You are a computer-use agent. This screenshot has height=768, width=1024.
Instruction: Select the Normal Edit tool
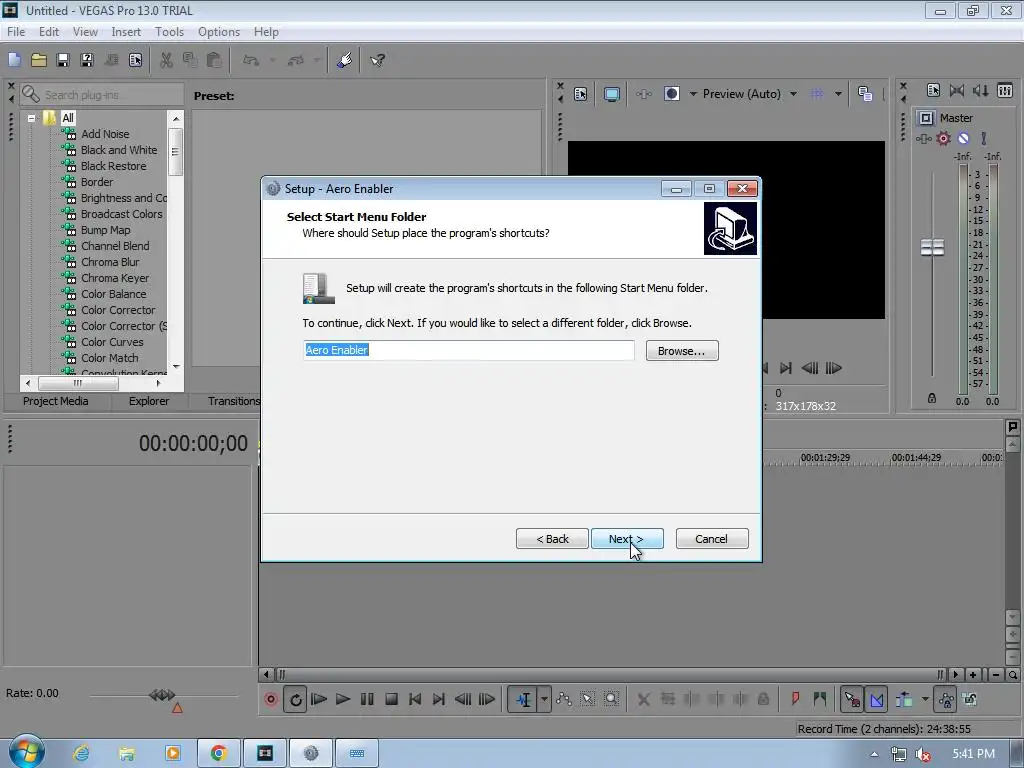click(523, 699)
